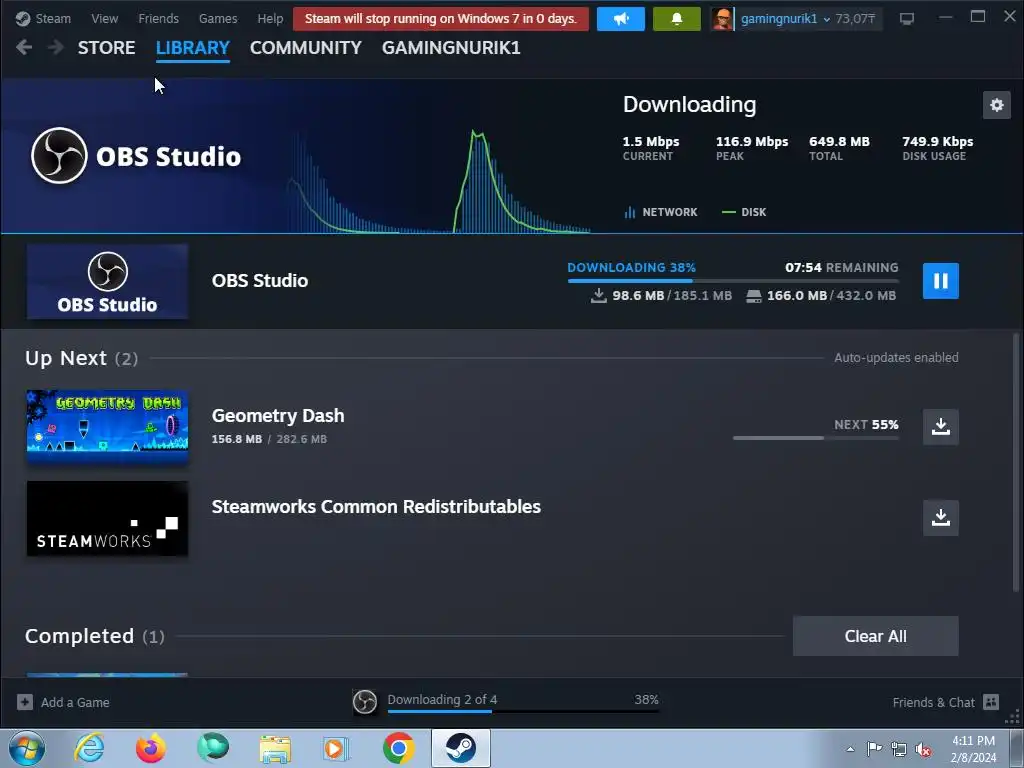
Task: Click the Geometry Dash progress bar
Action: 816,438
